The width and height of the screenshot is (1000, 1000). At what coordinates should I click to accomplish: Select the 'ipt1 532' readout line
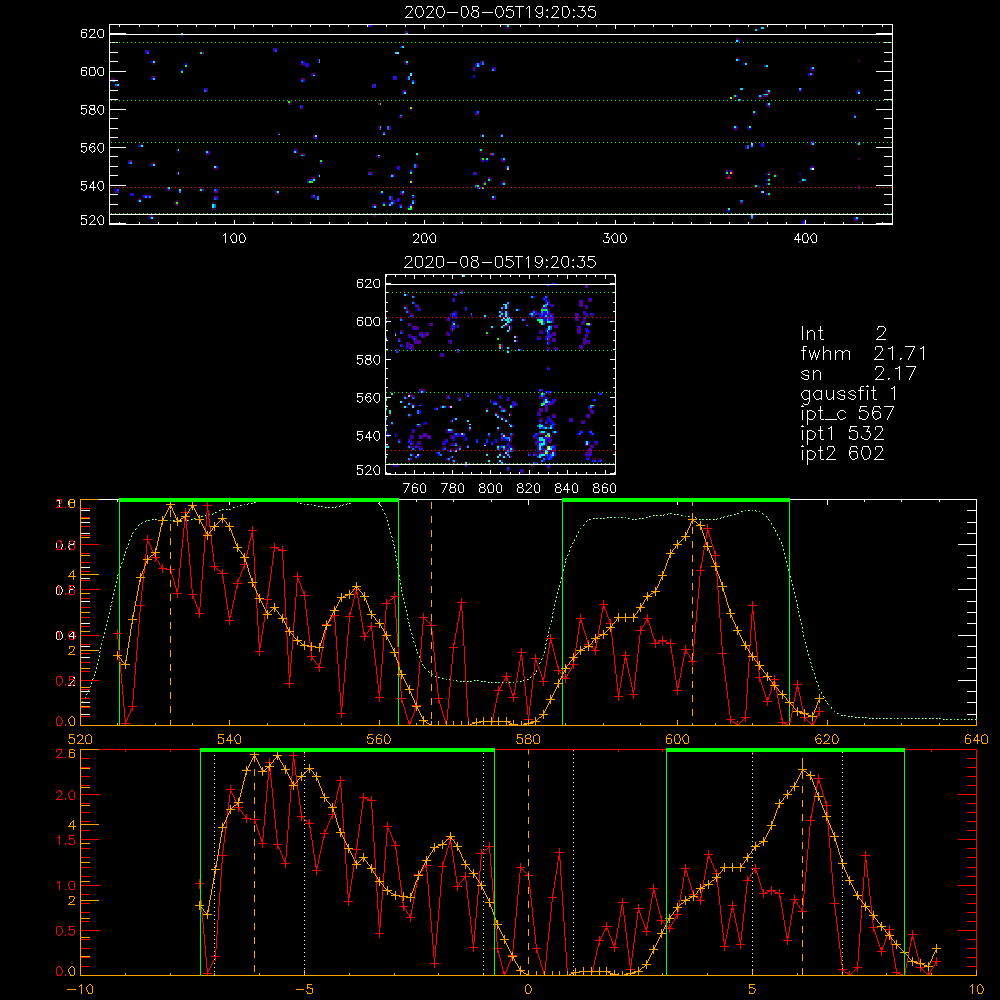pos(842,434)
